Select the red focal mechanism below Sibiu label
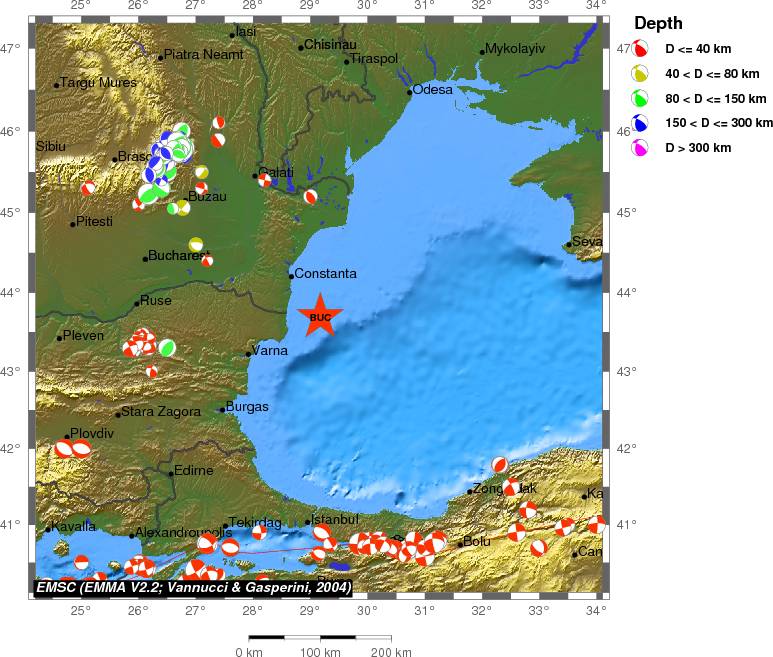The width and height of the screenshot is (773, 657). coord(88,187)
